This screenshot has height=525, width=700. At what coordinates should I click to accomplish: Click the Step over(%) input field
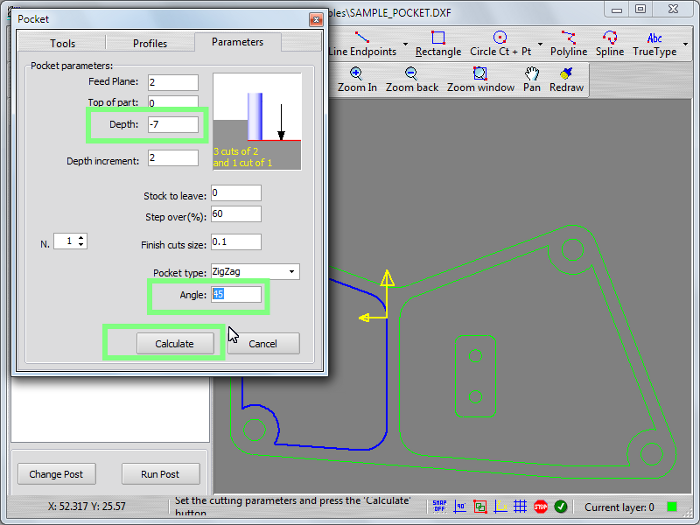[236, 214]
